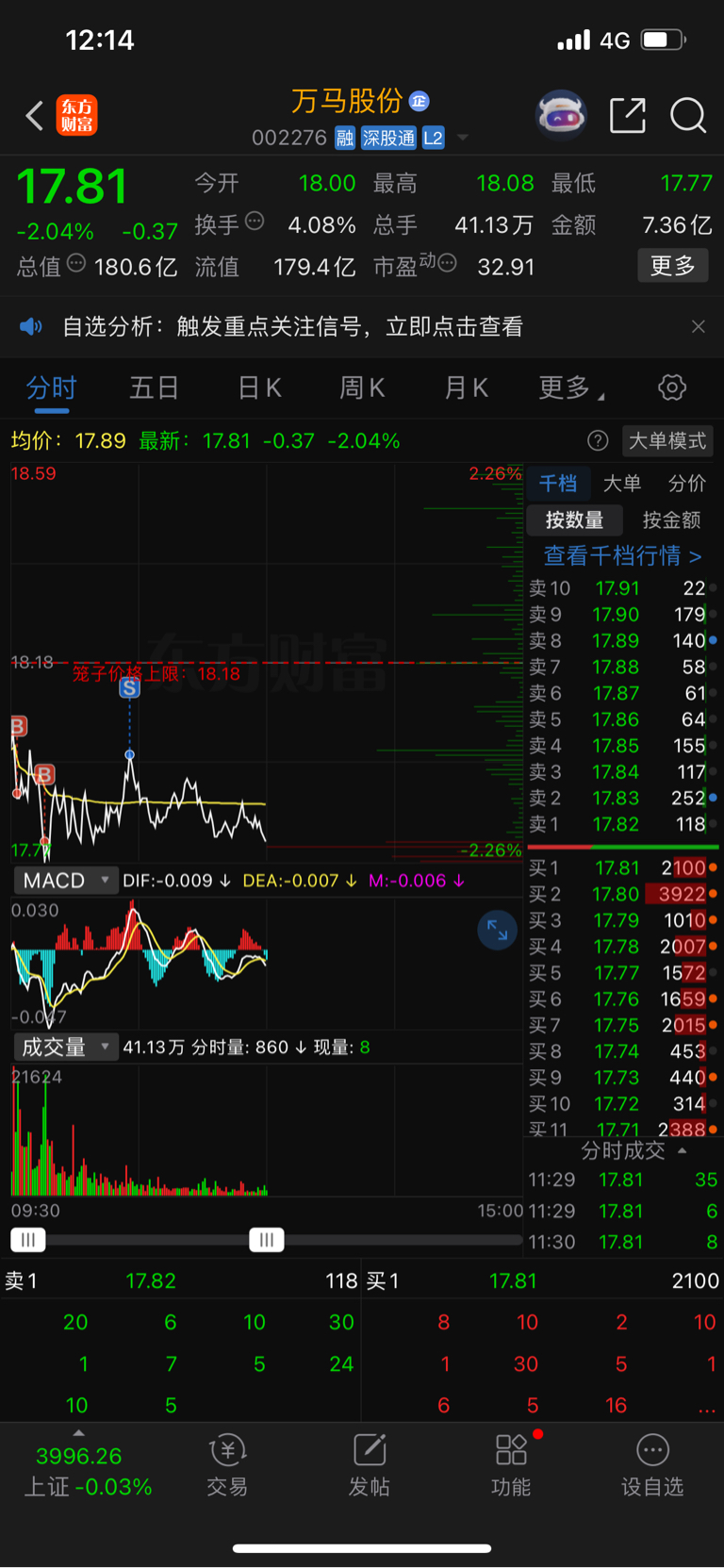Open the search magnifier
The image size is (724, 1568).
coord(688,116)
